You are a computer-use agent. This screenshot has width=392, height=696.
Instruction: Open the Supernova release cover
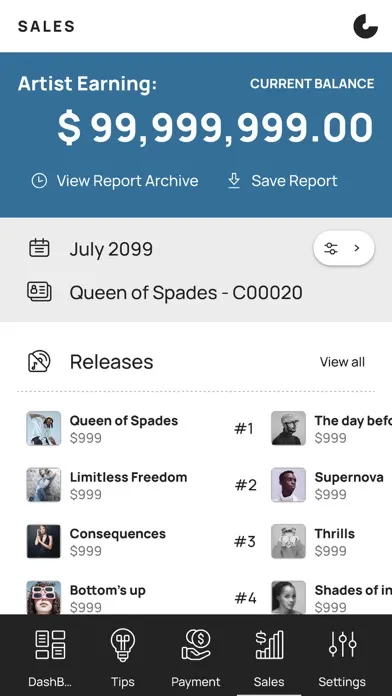coord(289,485)
